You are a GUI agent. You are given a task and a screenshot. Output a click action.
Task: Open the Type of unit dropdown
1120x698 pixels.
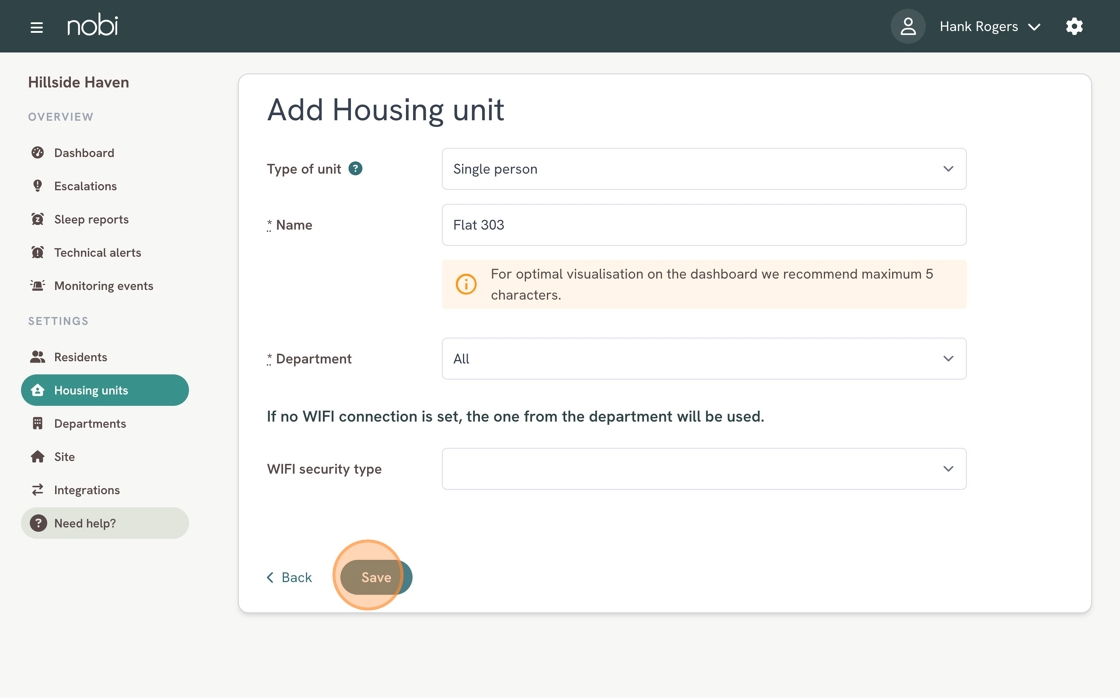tap(703, 169)
